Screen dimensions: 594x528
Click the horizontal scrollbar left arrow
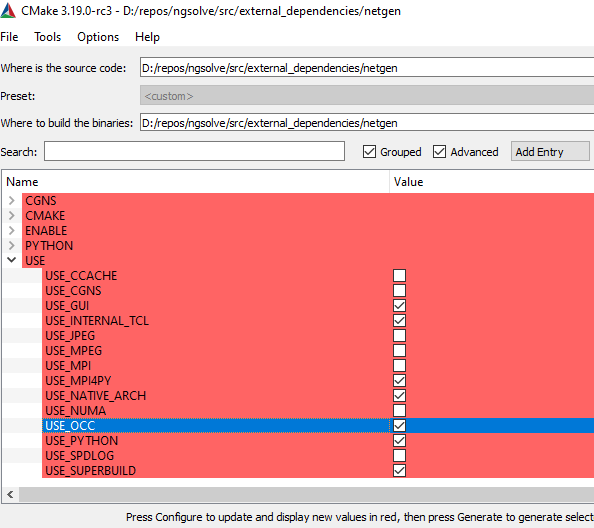(10, 494)
